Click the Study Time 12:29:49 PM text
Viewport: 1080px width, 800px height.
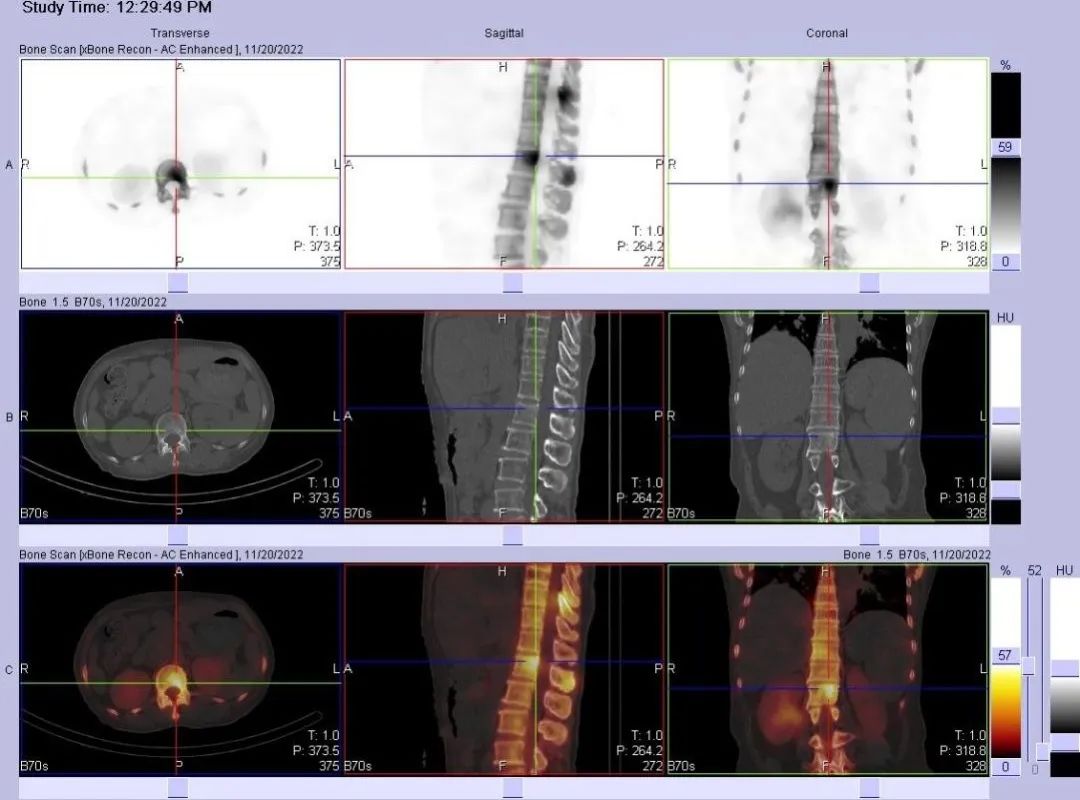point(117,8)
